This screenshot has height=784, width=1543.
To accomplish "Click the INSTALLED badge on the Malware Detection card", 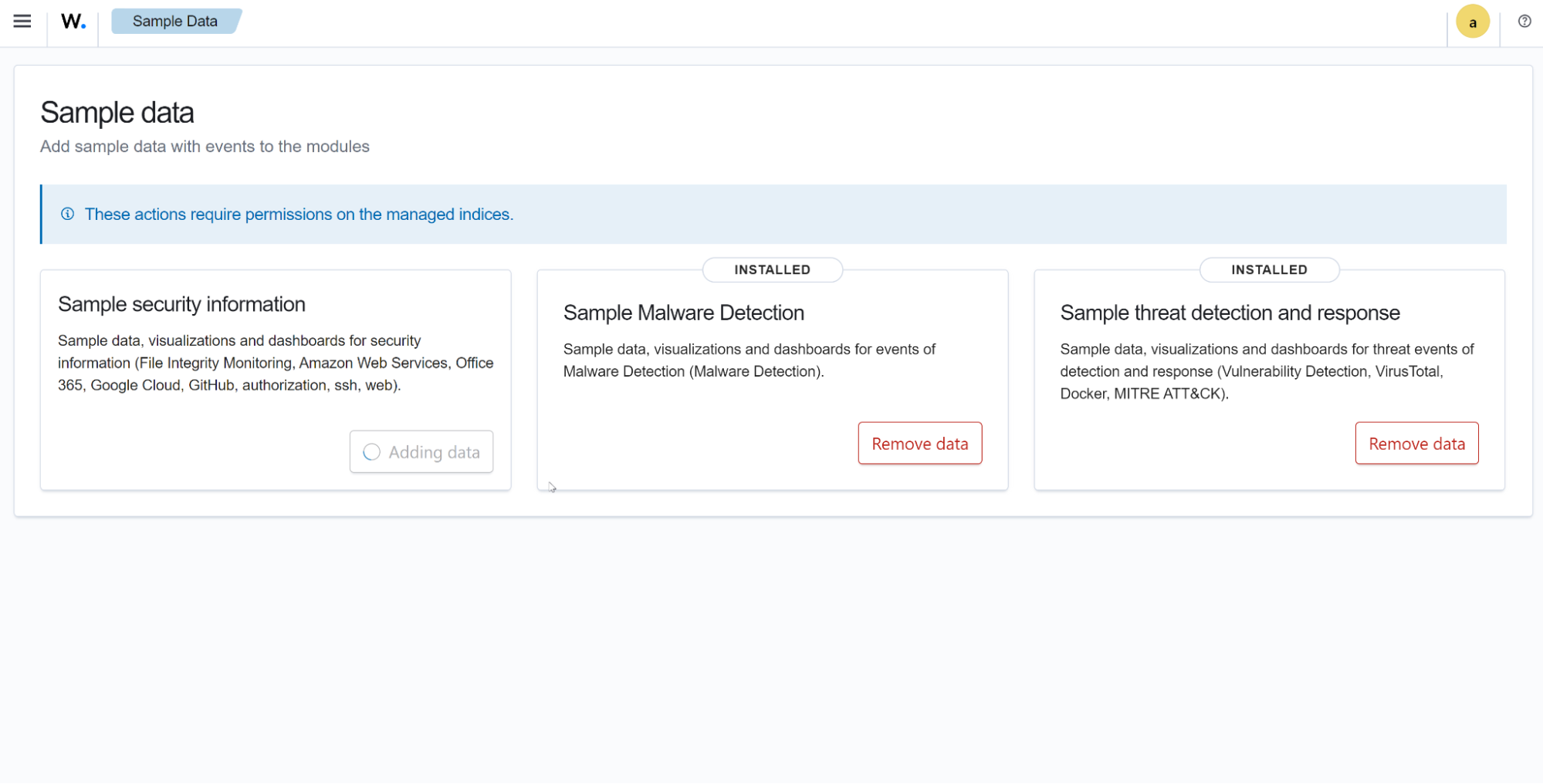I will (x=772, y=269).
